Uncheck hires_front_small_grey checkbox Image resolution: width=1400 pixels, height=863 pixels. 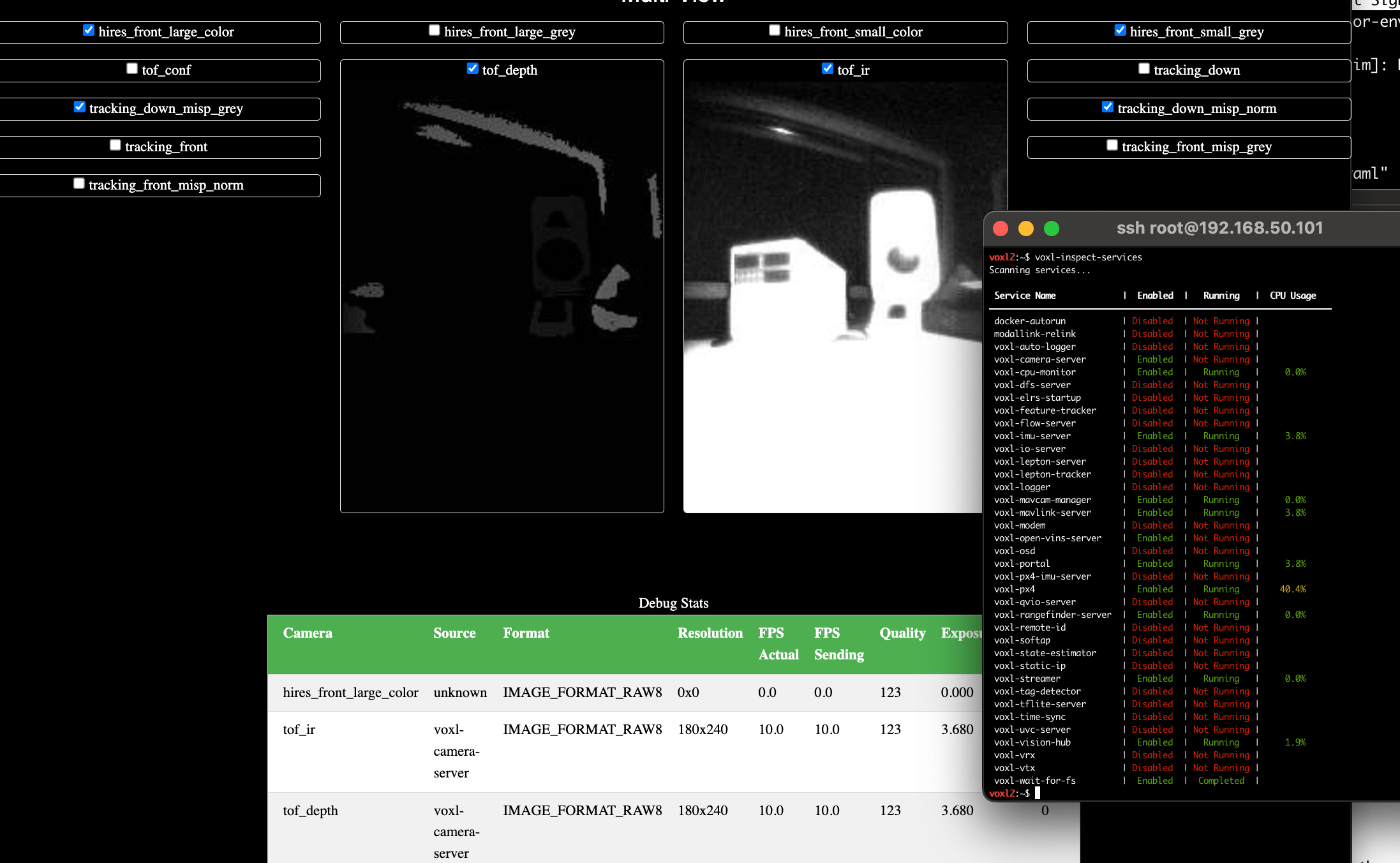[1121, 30]
